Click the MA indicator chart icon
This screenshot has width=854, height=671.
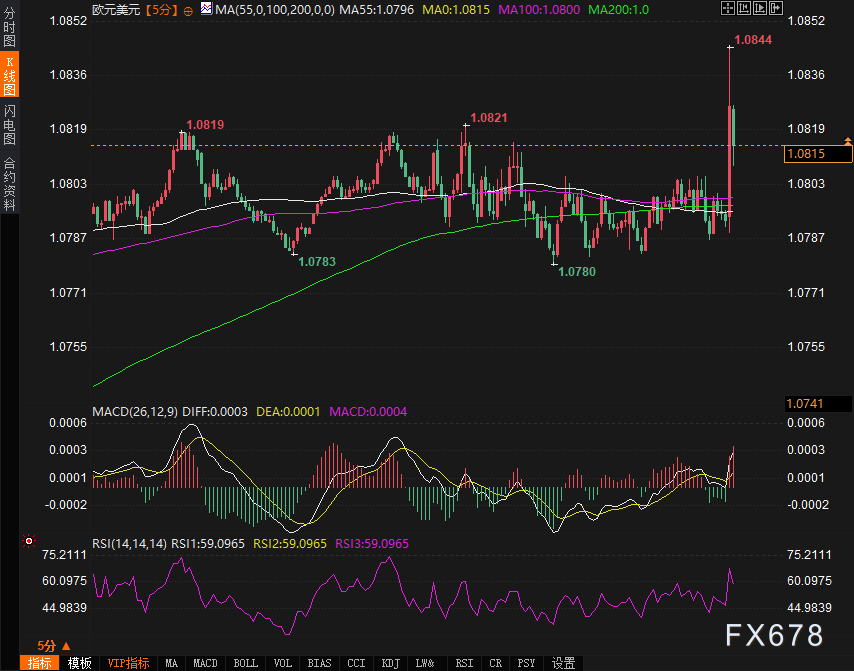pyautogui.click(x=206, y=8)
